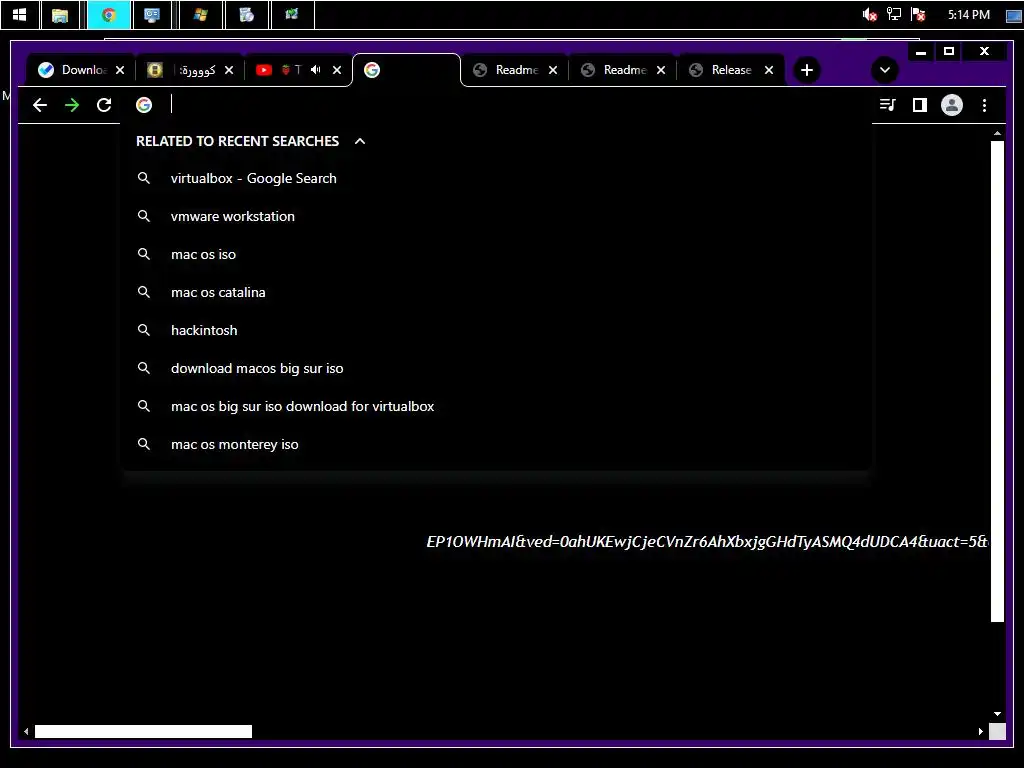This screenshot has height=768, width=1024.
Task: Select suggestion mac os catalina
Action: (x=496, y=292)
